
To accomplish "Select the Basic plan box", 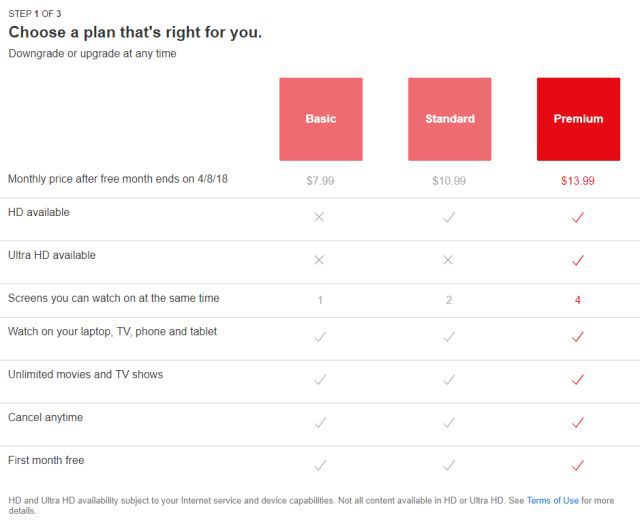I will click(x=321, y=119).
